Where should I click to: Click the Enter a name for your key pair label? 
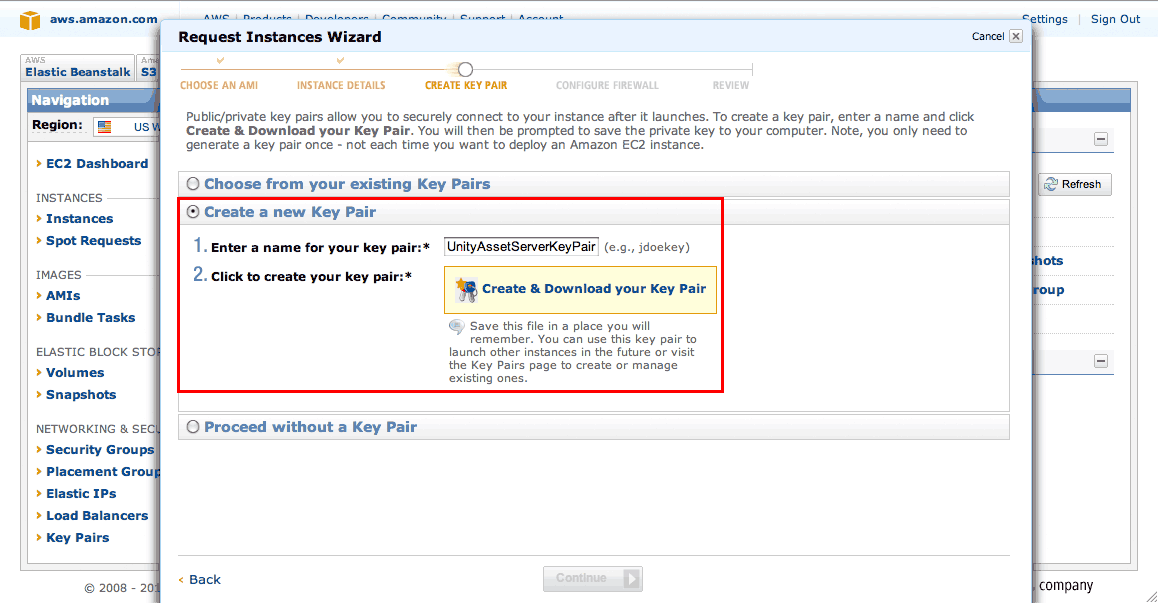pyautogui.click(x=320, y=248)
